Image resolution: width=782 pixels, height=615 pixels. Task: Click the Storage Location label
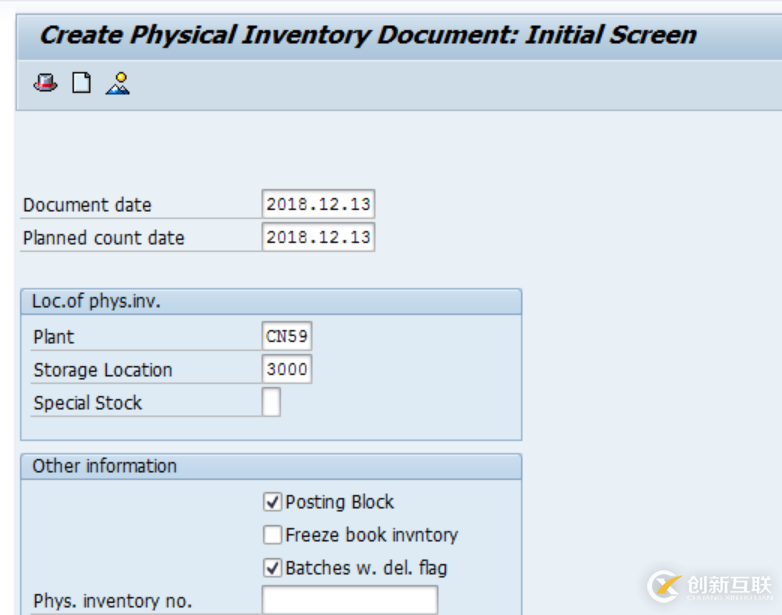coord(103,370)
